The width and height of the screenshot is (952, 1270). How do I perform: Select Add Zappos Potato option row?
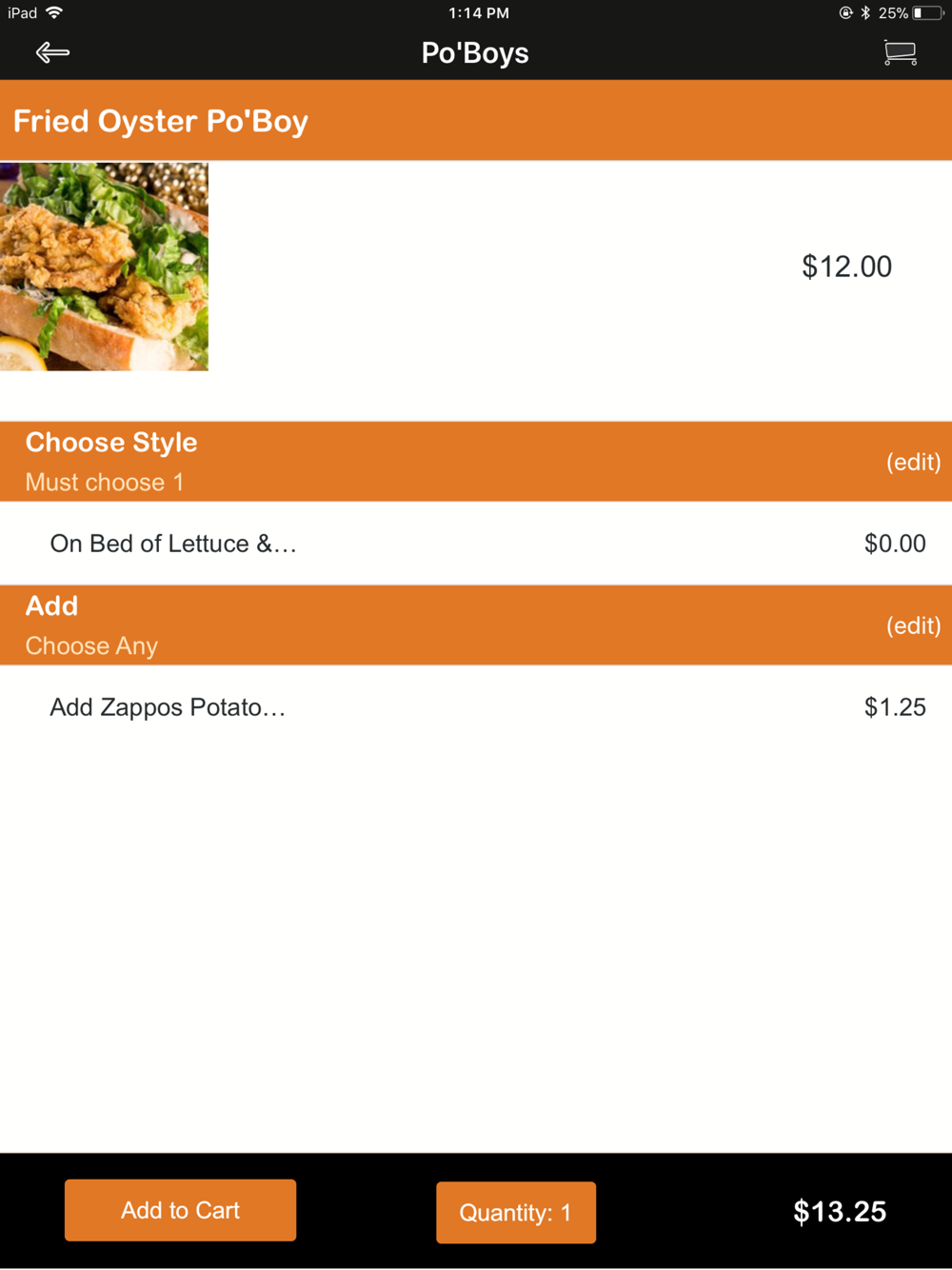[x=476, y=707]
